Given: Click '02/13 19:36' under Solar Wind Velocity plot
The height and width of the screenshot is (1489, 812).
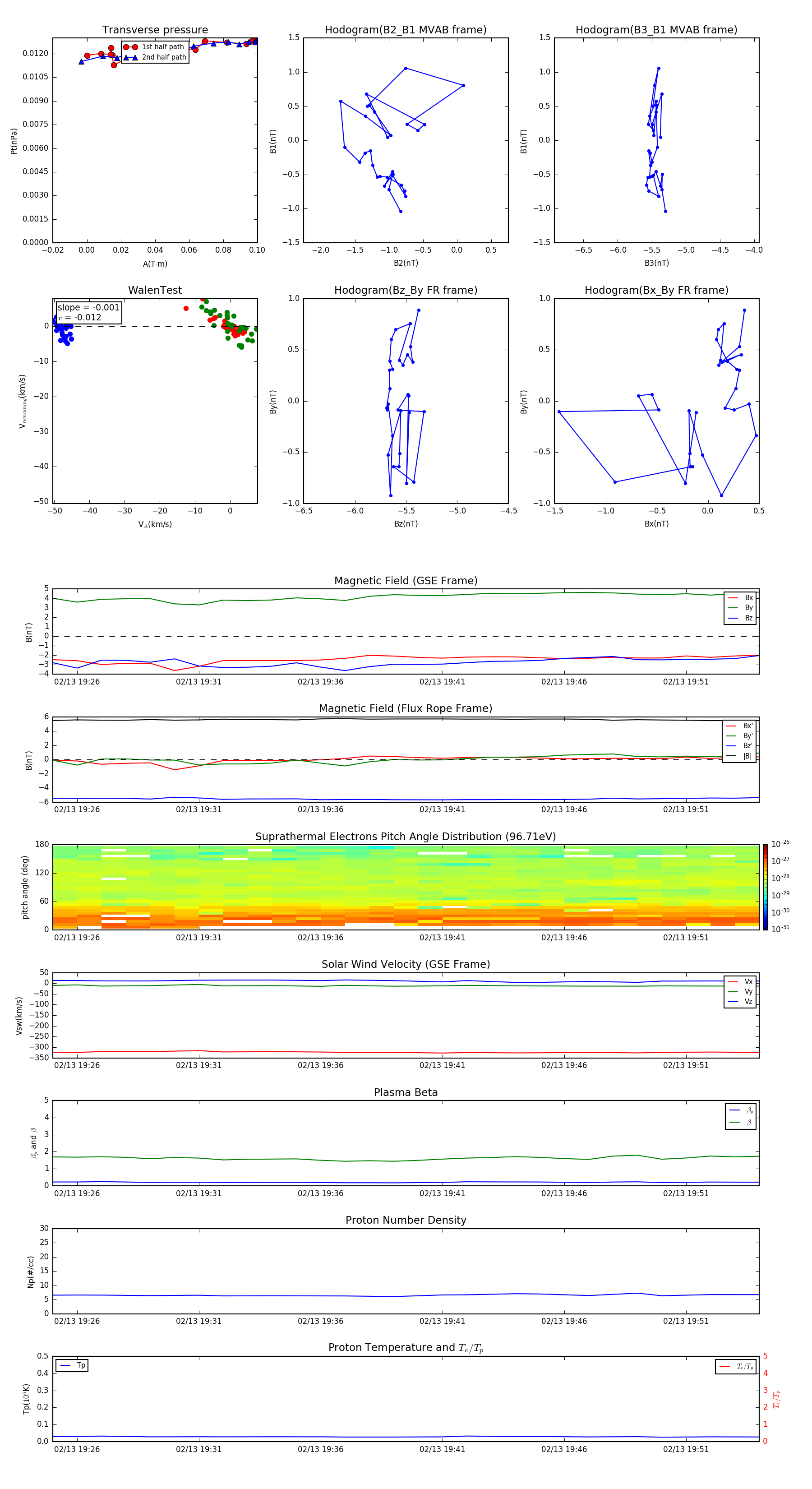Looking at the screenshot, I should point(320,1065).
